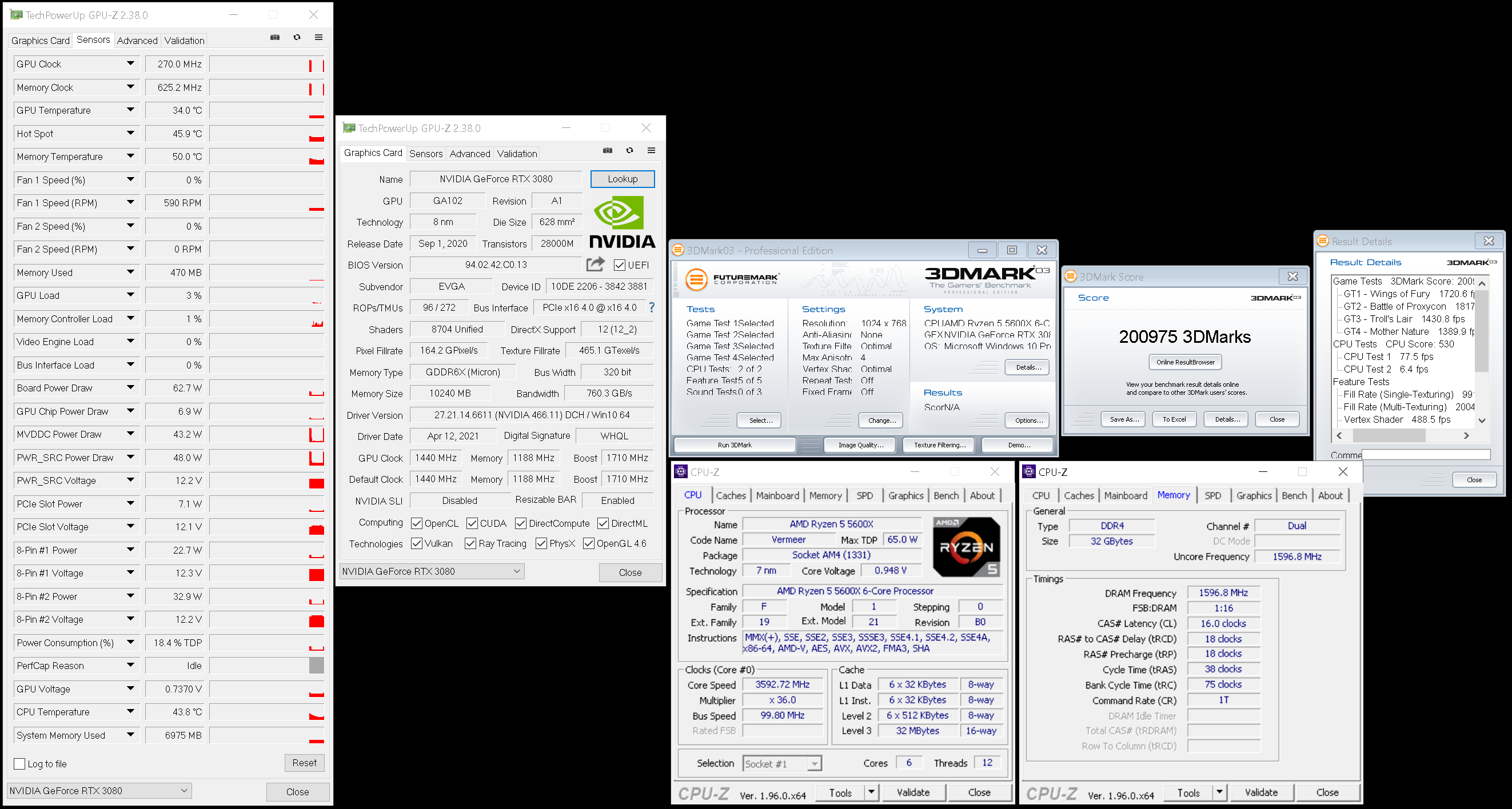Toggle the CUDA checkbox
This screenshot has width=1512, height=809.
pyautogui.click(x=472, y=523)
